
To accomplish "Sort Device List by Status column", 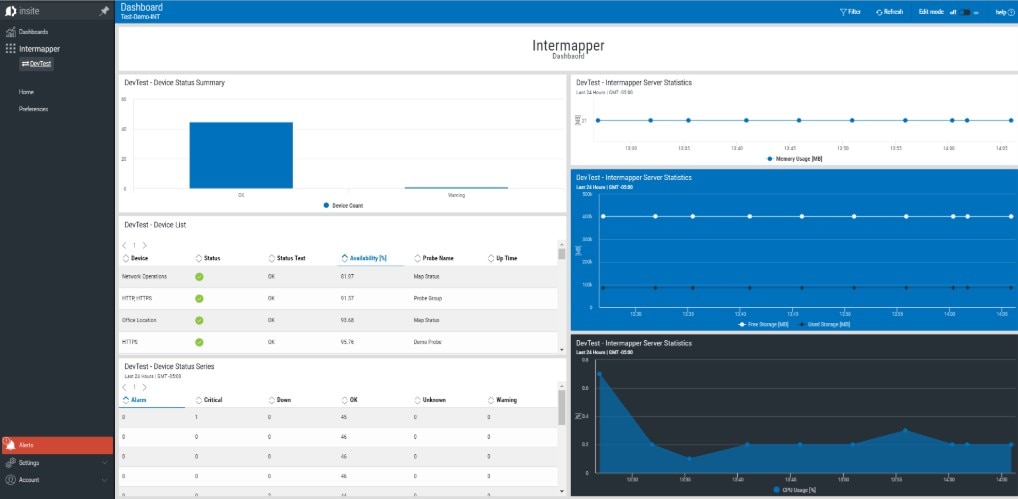I will pos(208,258).
